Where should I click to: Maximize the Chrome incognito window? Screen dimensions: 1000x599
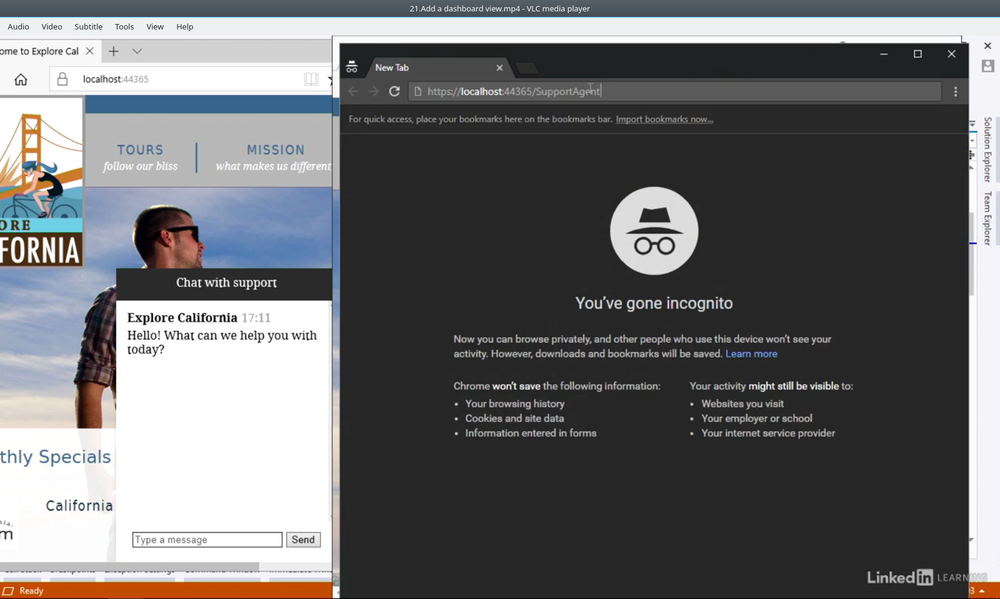918,54
